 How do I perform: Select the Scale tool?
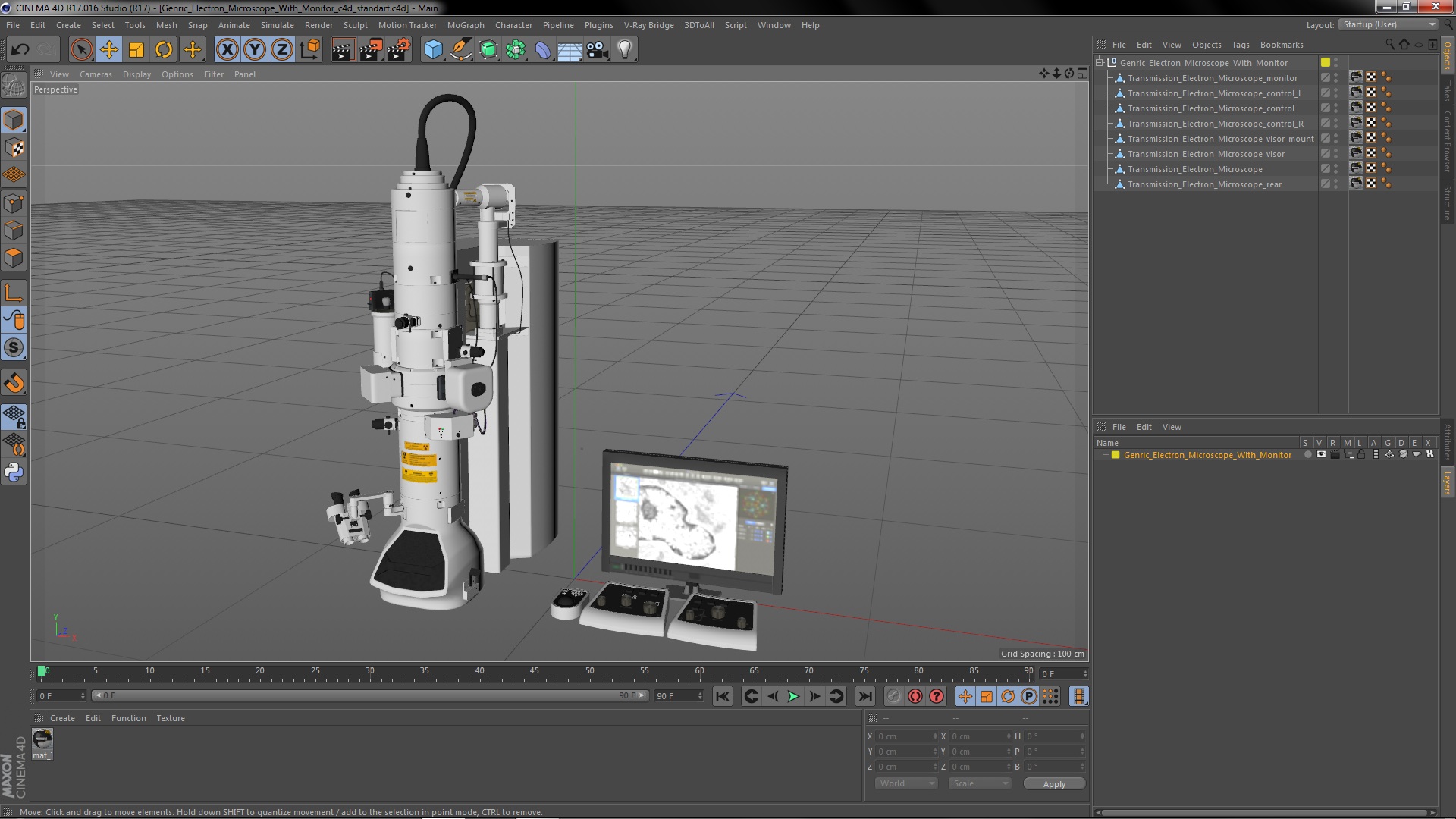(x=136, y=50)
